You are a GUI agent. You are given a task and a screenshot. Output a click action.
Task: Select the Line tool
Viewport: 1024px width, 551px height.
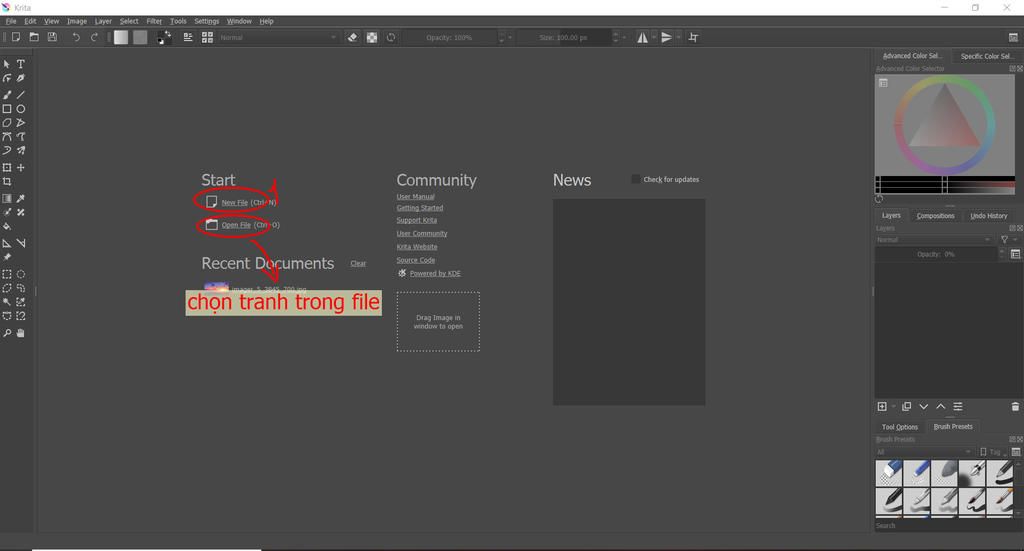click(x=21, y=95)
